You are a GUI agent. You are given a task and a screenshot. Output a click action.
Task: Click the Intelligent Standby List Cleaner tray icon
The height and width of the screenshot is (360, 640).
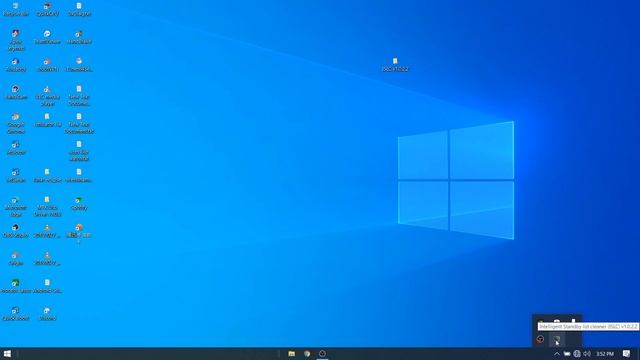point(557,339)
